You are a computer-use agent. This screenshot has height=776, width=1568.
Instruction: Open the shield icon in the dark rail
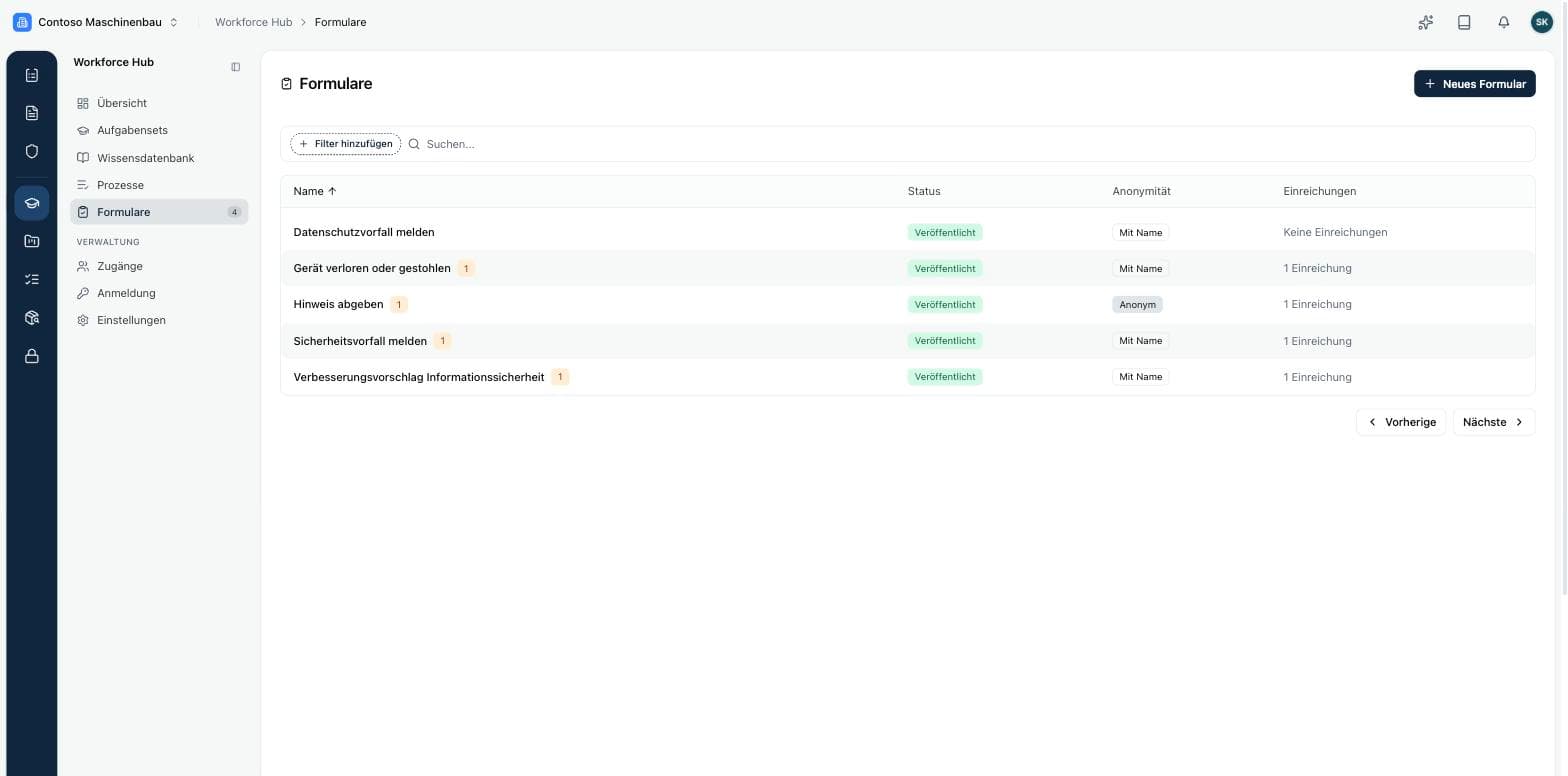pos(31,152)
